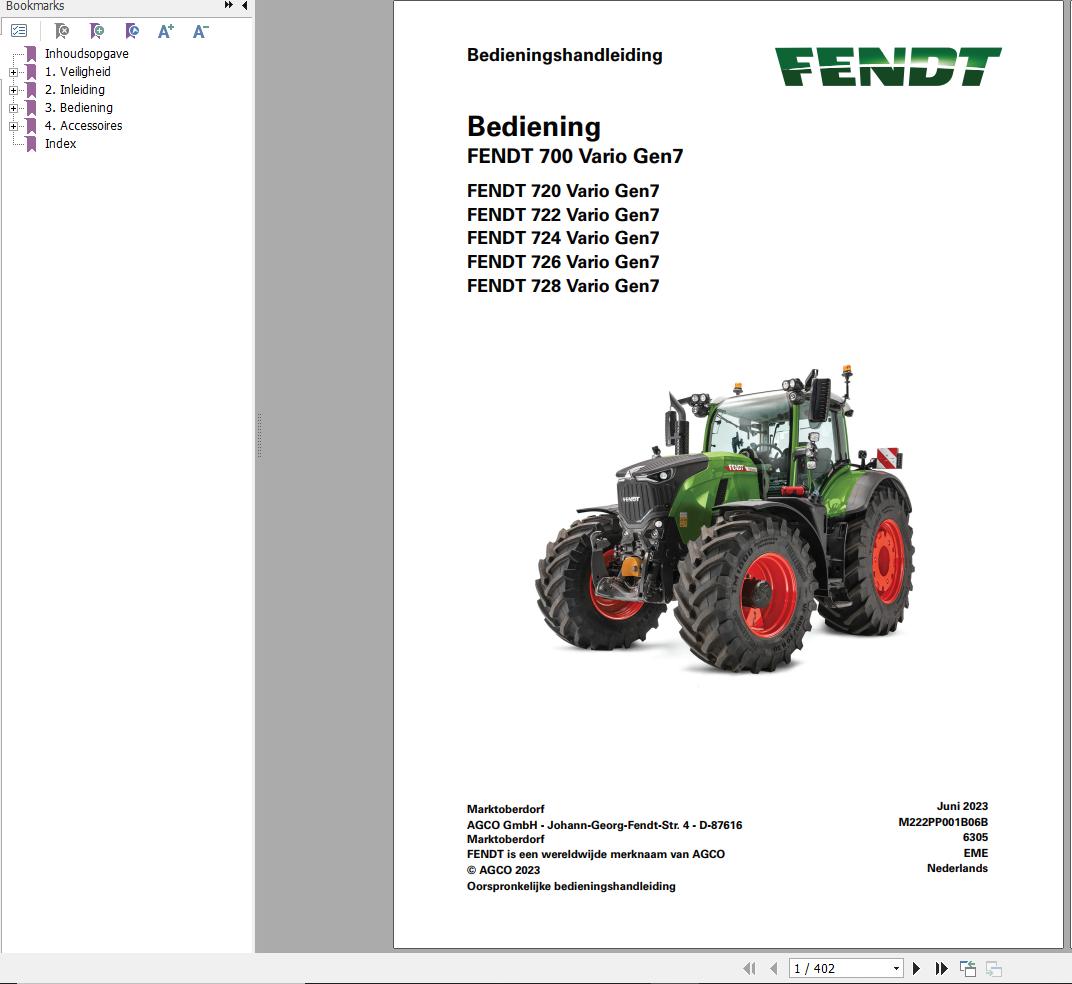
Task: Open the Inhoudsopgave bookmark
Action: (x=86, y=53)
